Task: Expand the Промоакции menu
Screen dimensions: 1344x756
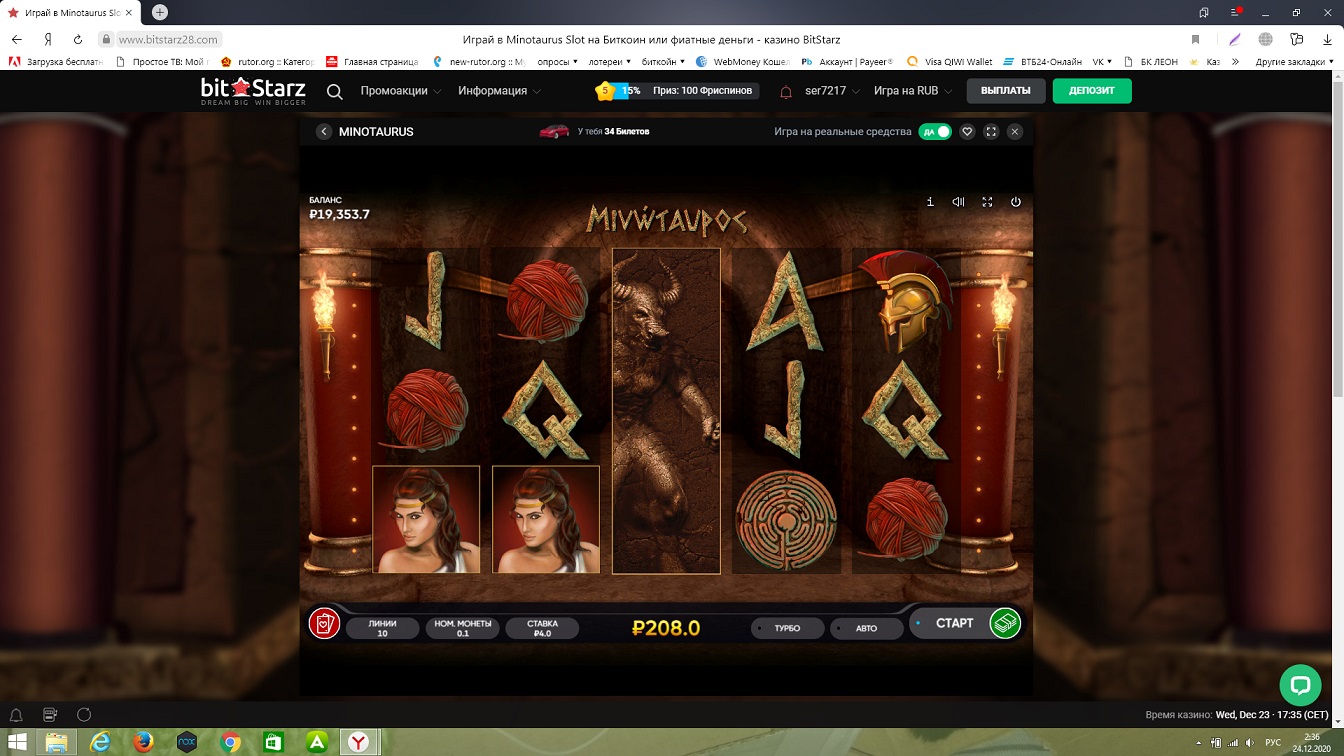Action: pos(401,91)
